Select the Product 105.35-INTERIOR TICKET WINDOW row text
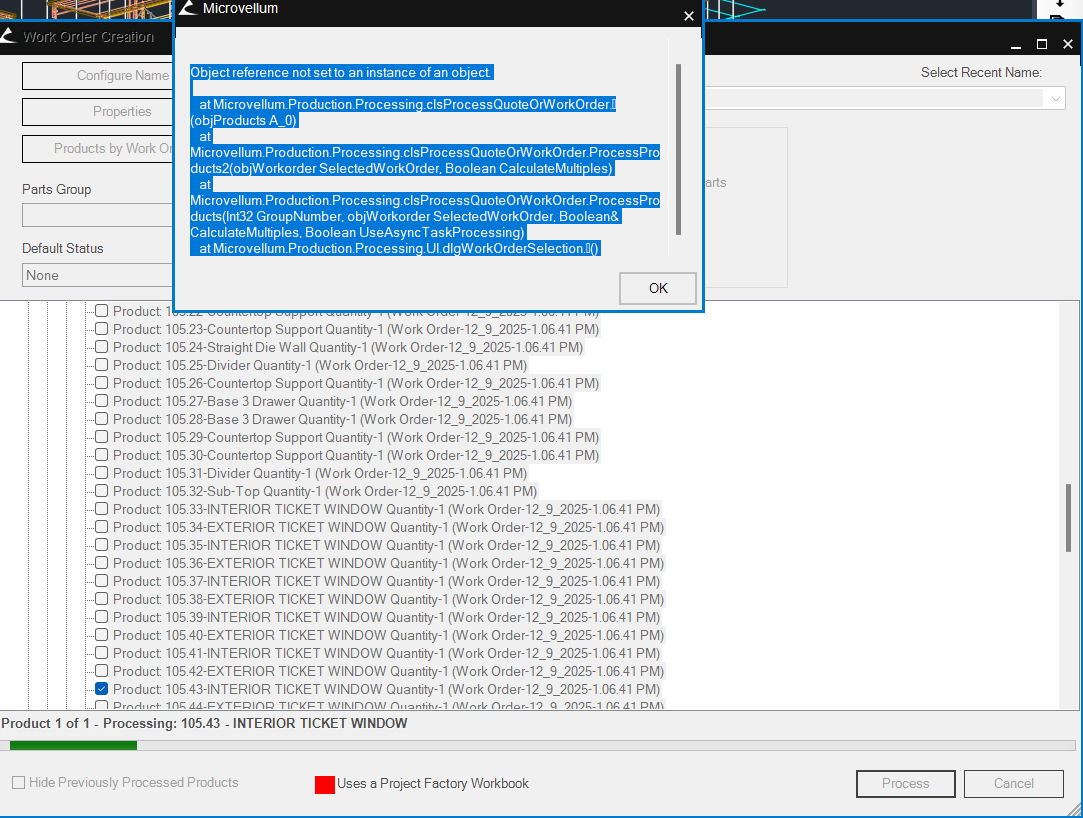The height and width of the screenshot is (818, 1083). tap(386, 545)
